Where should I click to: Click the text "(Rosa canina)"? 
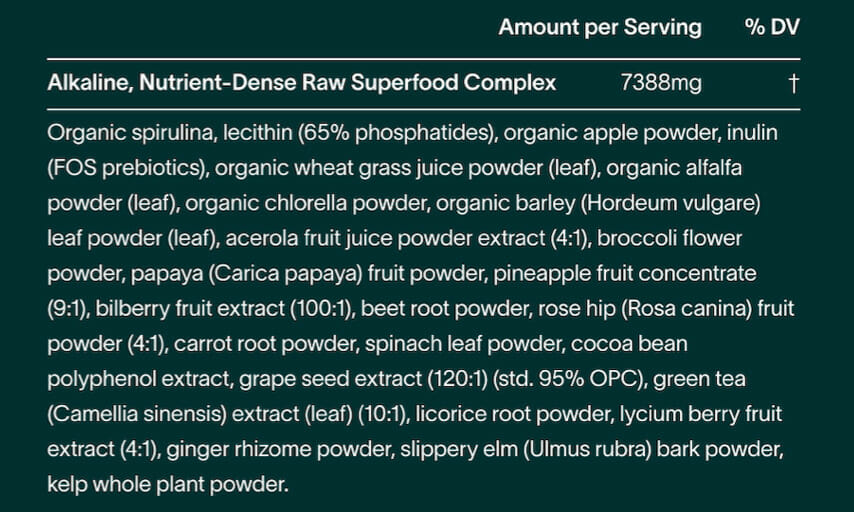tap(686, 308)
